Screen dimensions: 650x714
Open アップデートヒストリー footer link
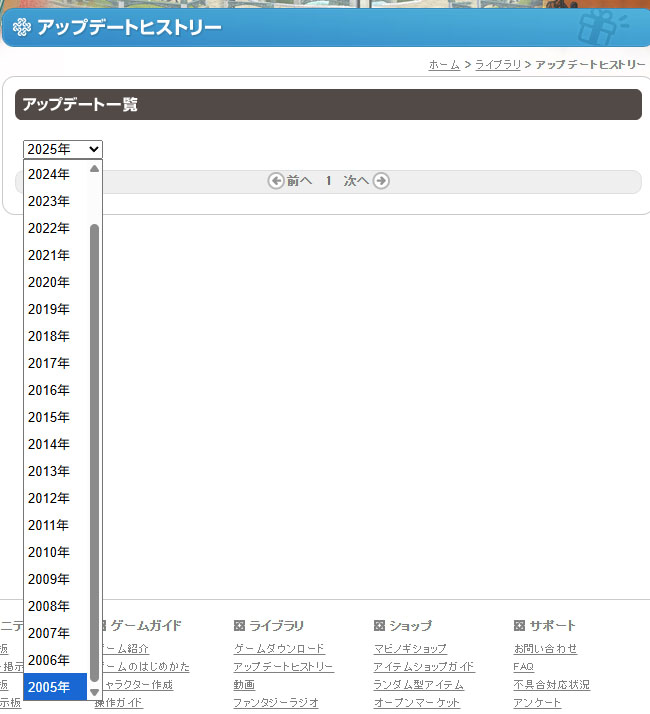point(283,667)
